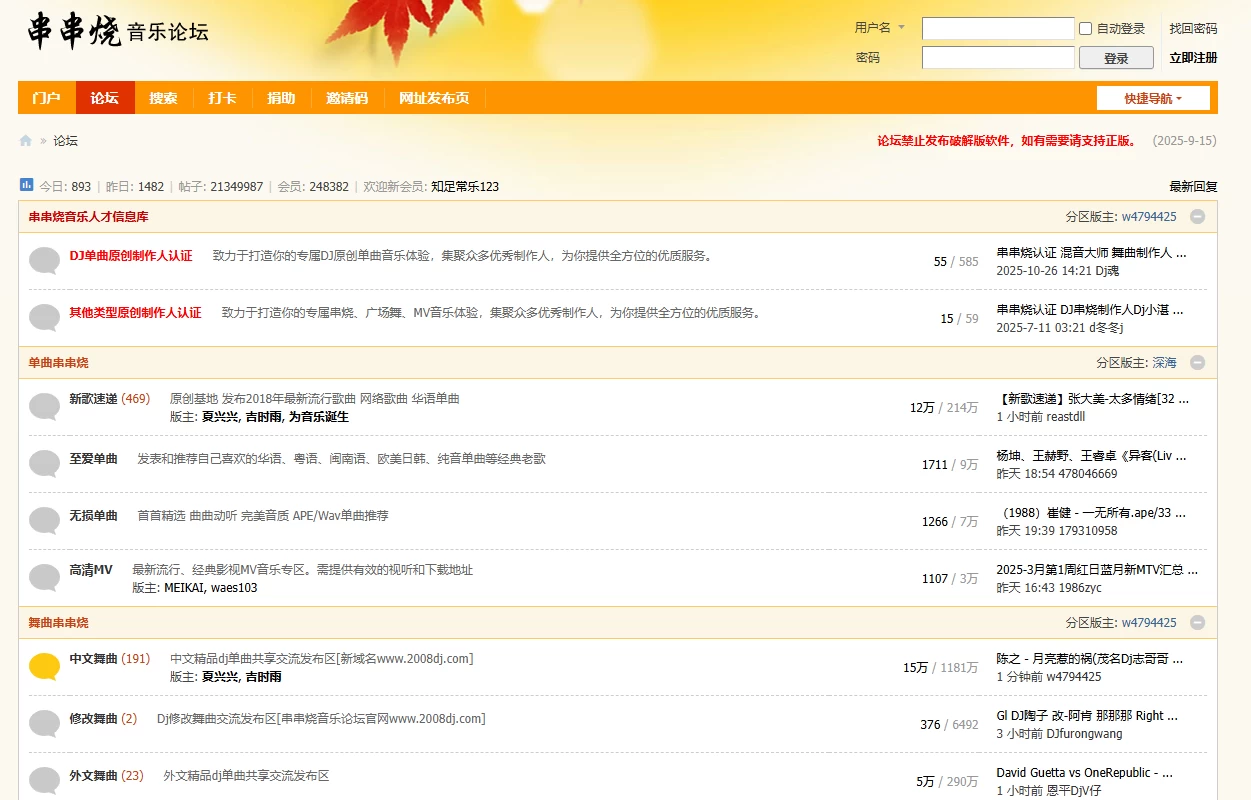
Task: Click the 无损单曲 forum bubble icon
Action: pos(43,518)
